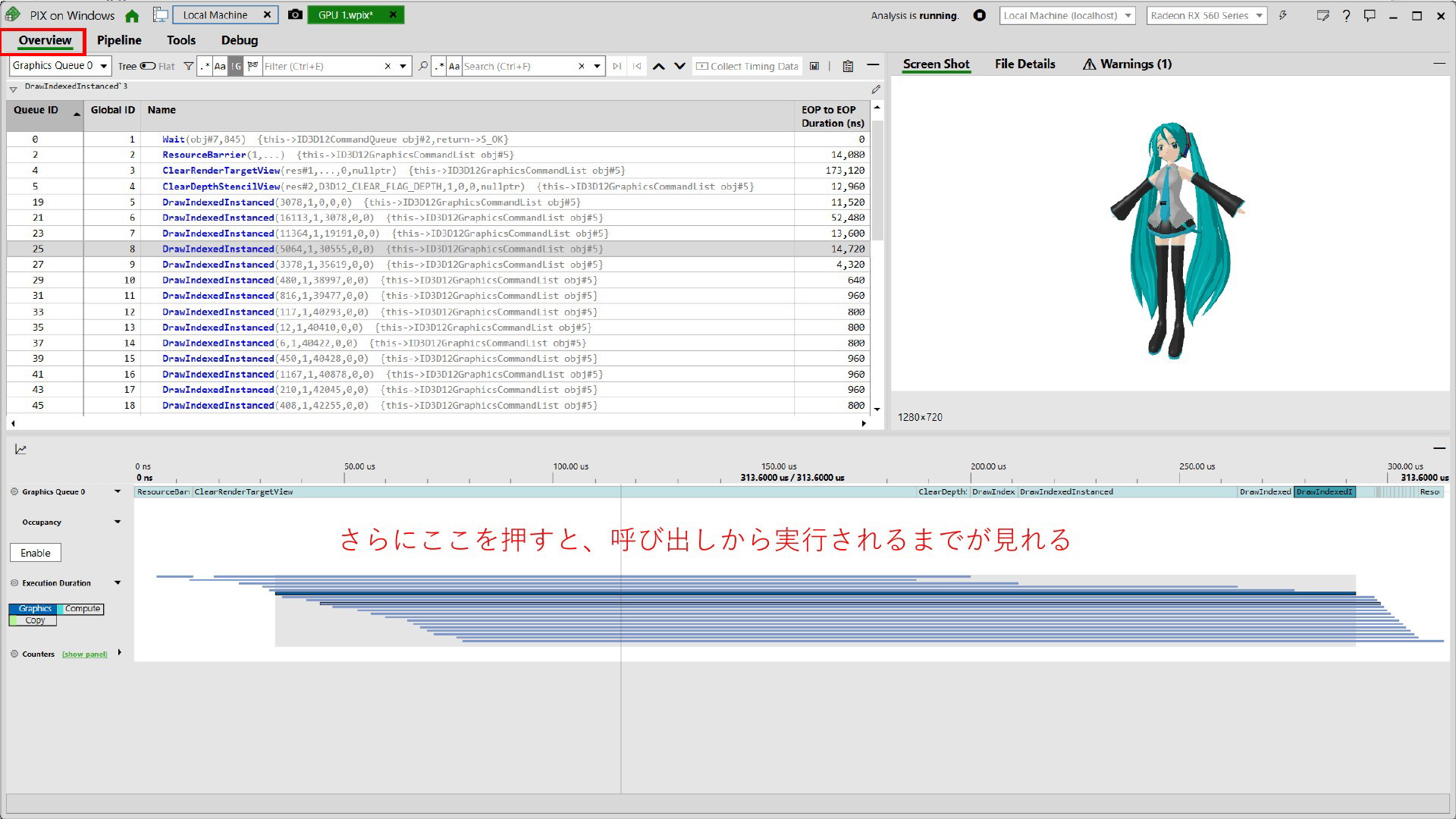This screenshot has height=819, width=1456.
Task: Click the help question mark icon
Action: (x=1346, y=16)
